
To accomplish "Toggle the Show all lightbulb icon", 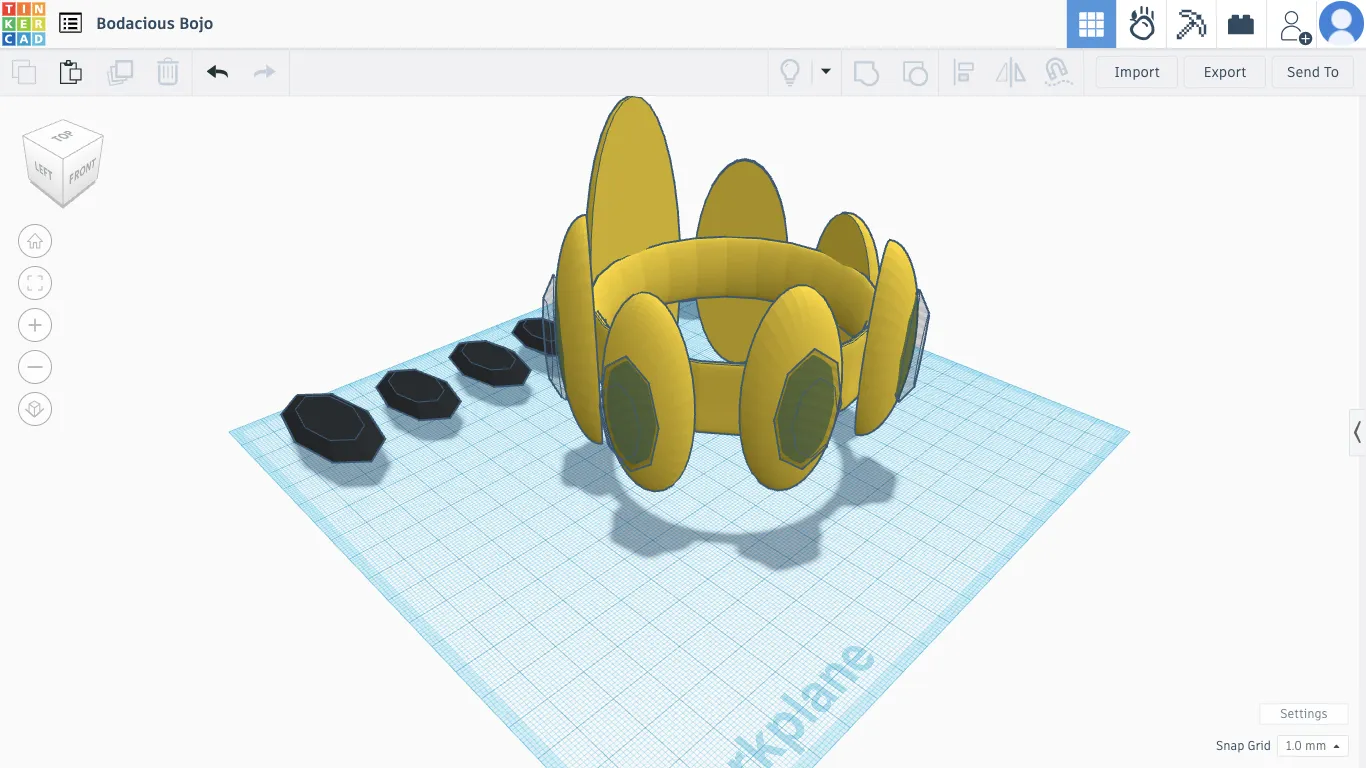I will coord(790,72).
